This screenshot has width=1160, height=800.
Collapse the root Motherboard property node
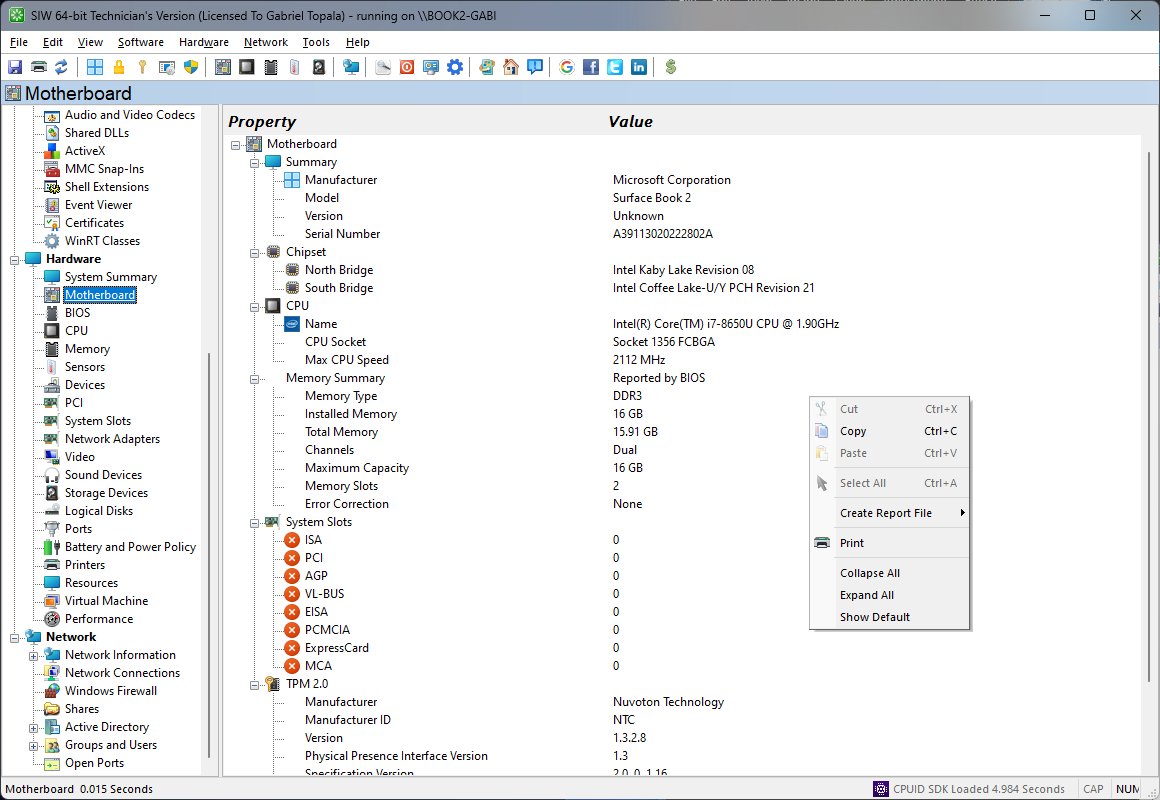(235, 145)
